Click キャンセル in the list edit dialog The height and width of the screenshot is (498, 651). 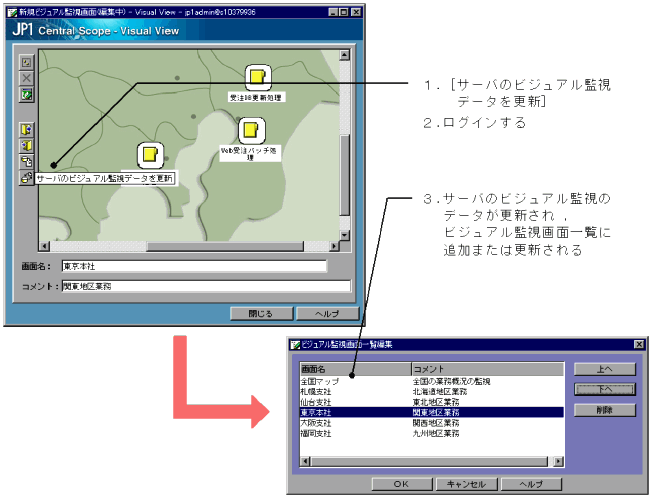(x=466, y=484)
